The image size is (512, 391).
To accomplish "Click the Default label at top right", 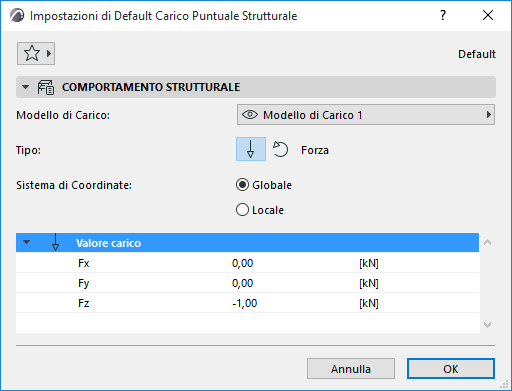I will [x=477, y=54].
